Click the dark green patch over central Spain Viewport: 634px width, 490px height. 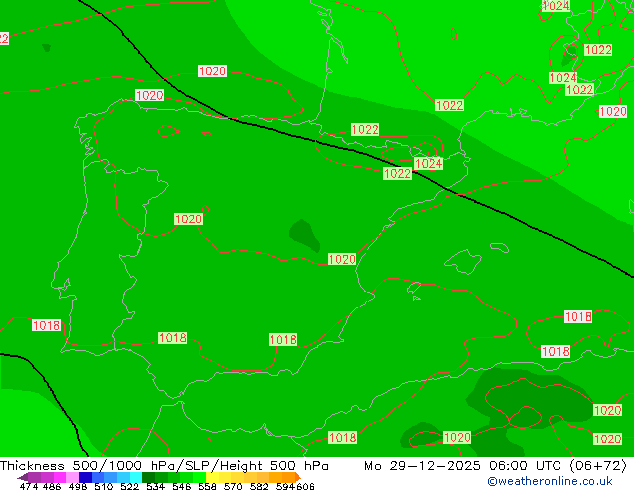point(304,236)
